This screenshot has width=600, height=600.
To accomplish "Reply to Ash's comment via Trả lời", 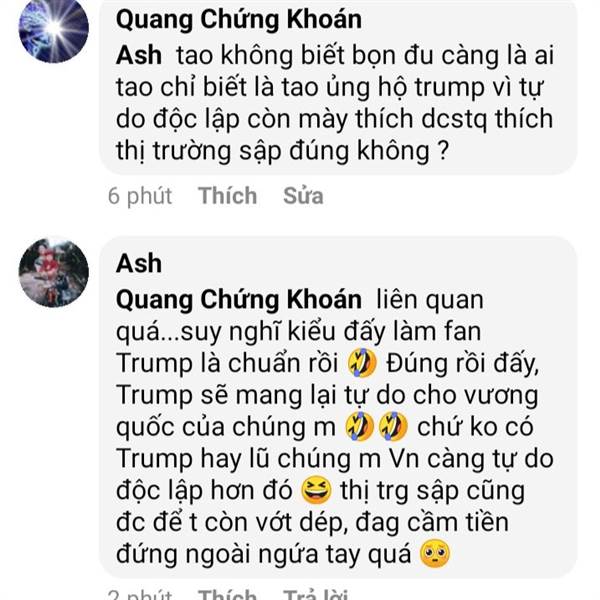I will point(315,594).
